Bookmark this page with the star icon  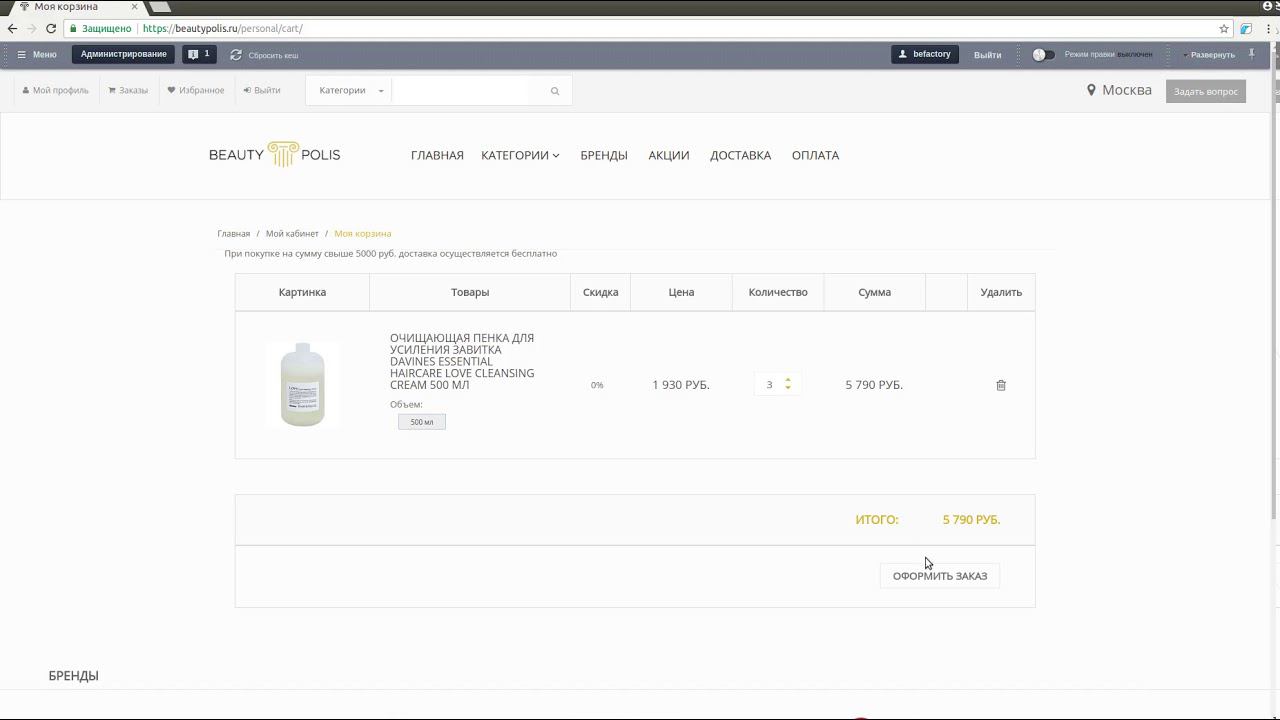click(x=1224, y=29)
